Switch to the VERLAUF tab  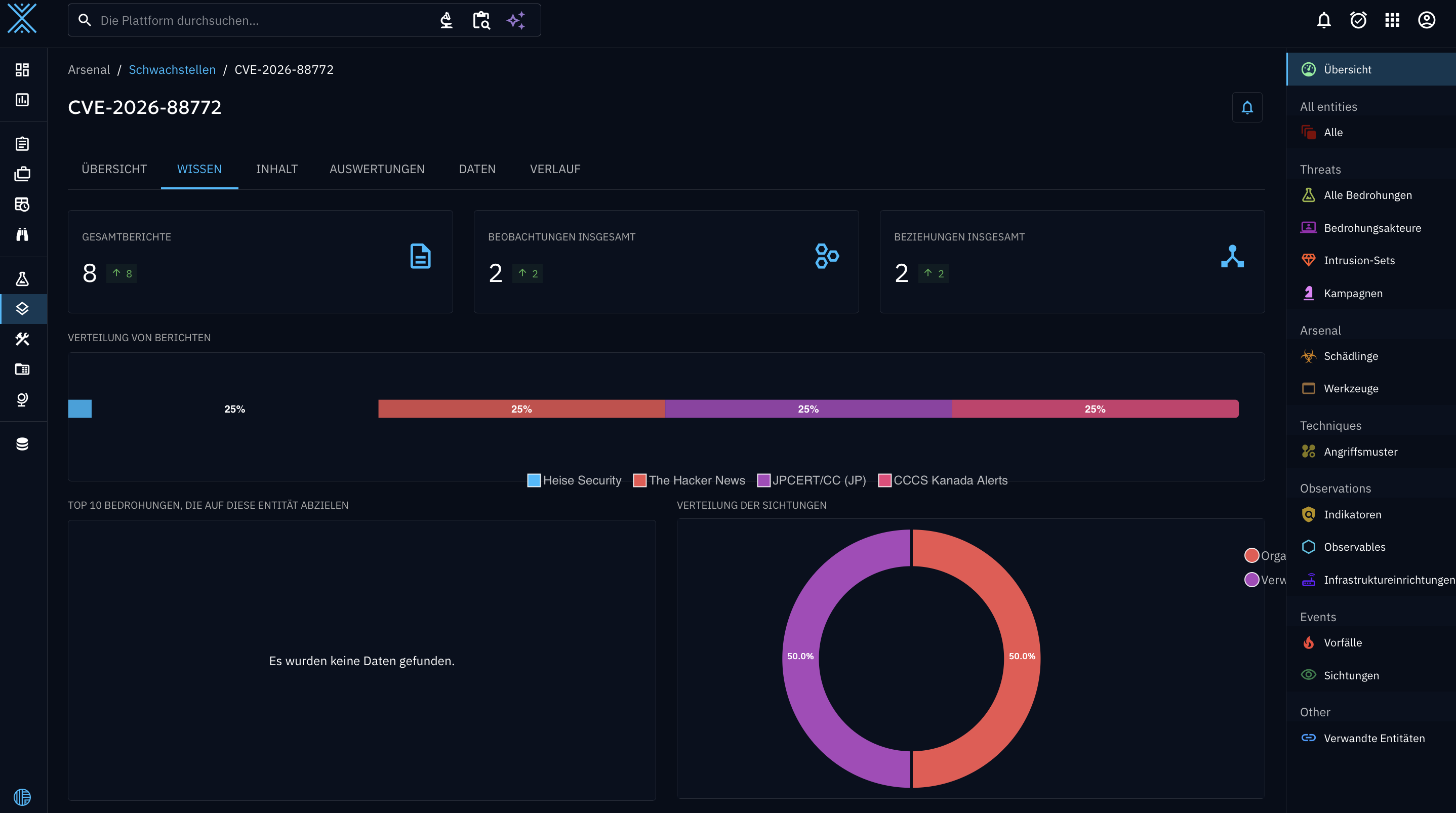click(x=555, y=169)
